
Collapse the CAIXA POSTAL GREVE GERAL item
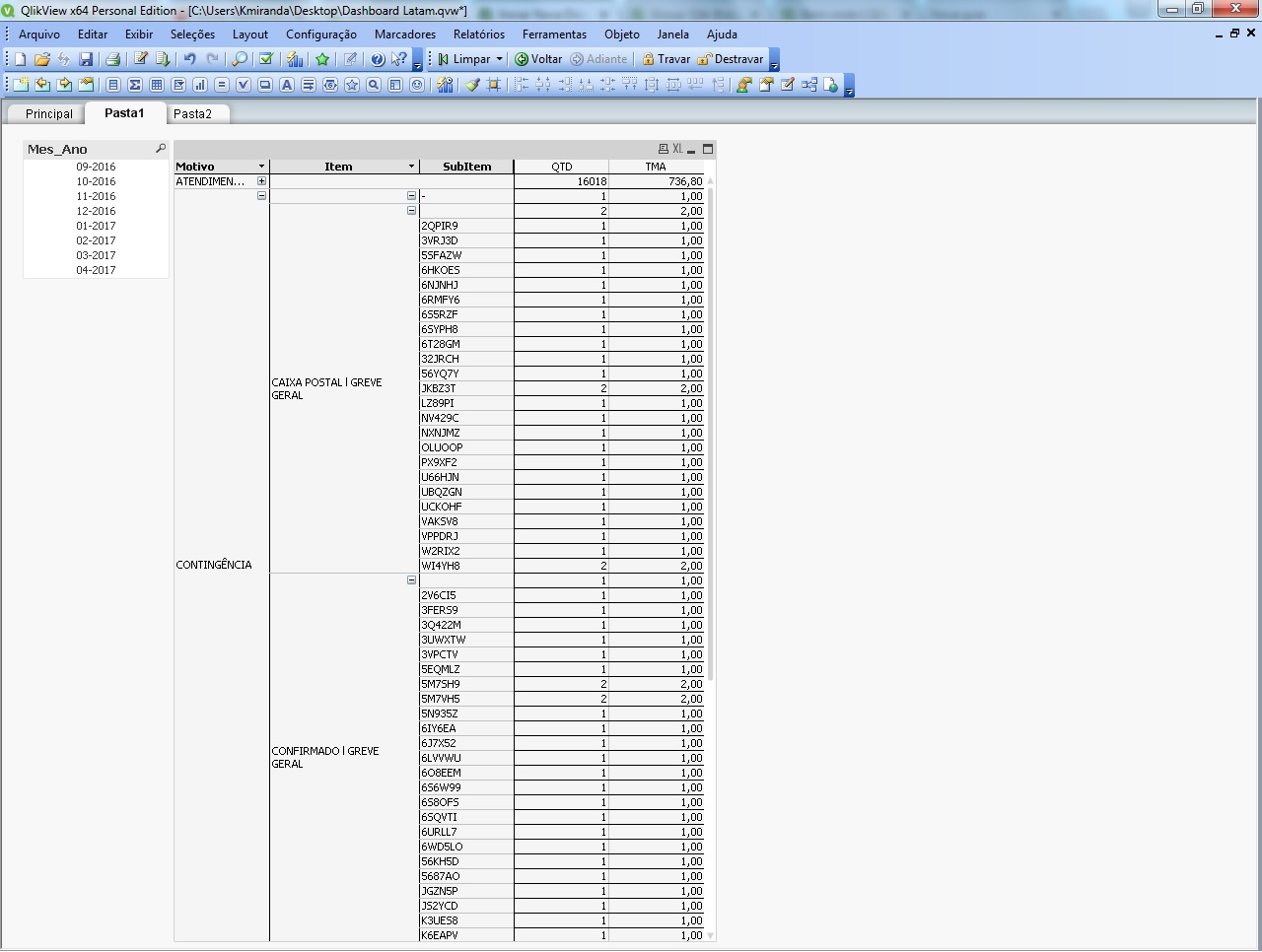pyautogui.click(x=411, y=211)
